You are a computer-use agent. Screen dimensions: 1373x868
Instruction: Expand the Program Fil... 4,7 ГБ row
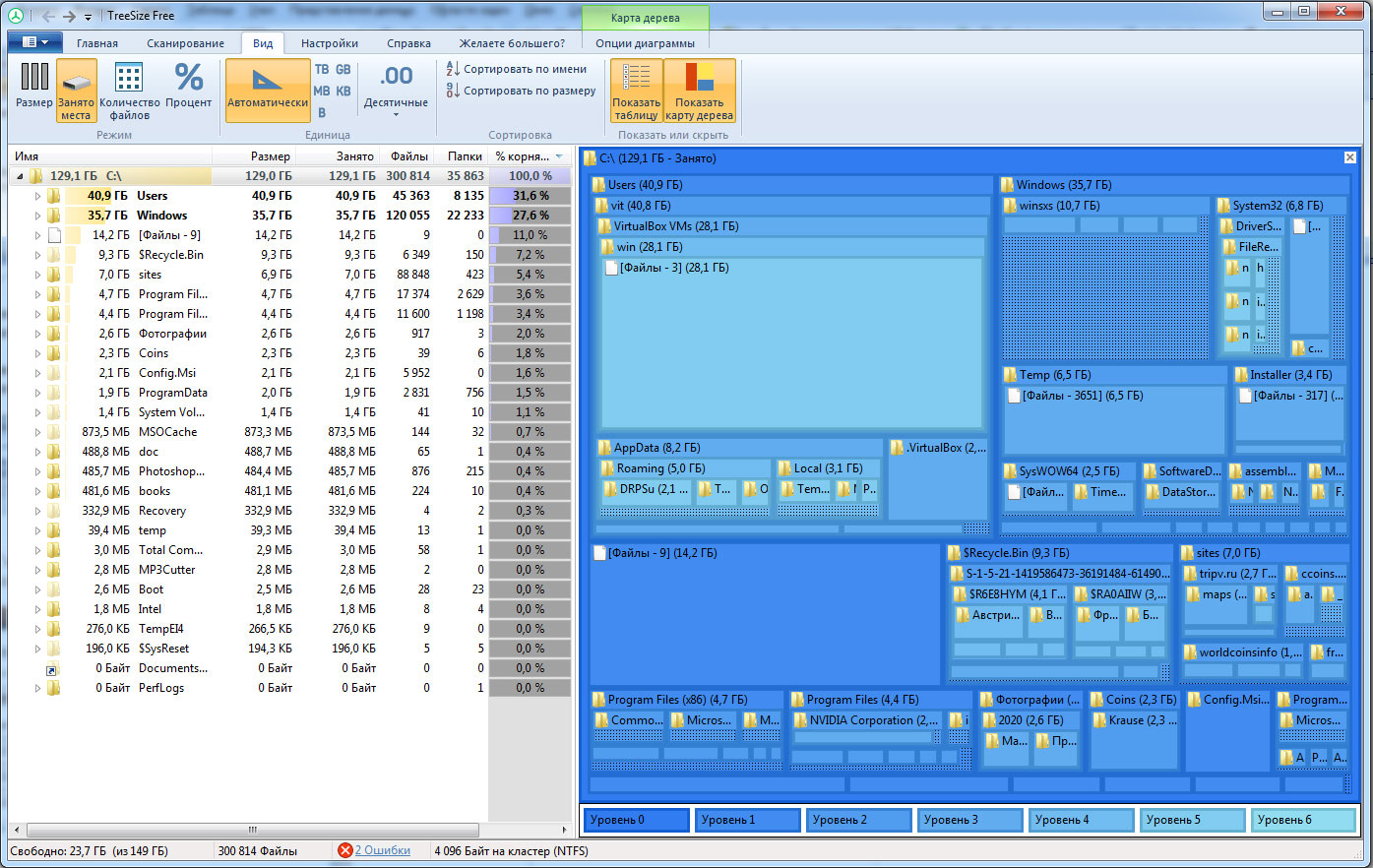(37, 294)
